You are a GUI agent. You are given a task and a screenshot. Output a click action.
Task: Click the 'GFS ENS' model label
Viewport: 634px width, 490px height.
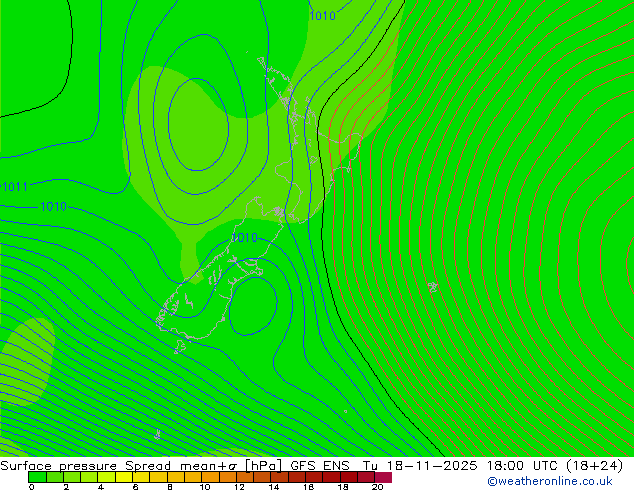tap(320, 466)
